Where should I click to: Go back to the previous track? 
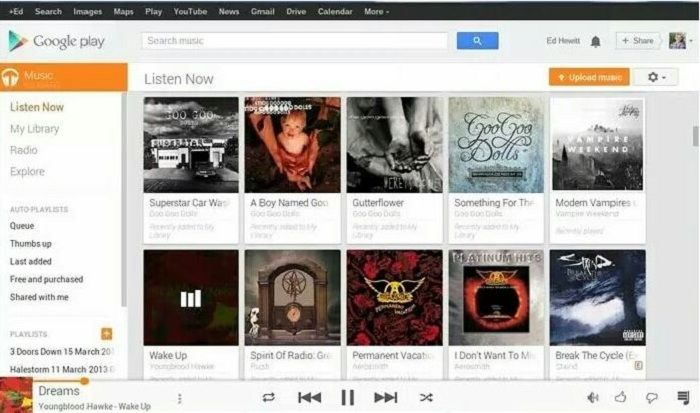(x=309, y=397)
